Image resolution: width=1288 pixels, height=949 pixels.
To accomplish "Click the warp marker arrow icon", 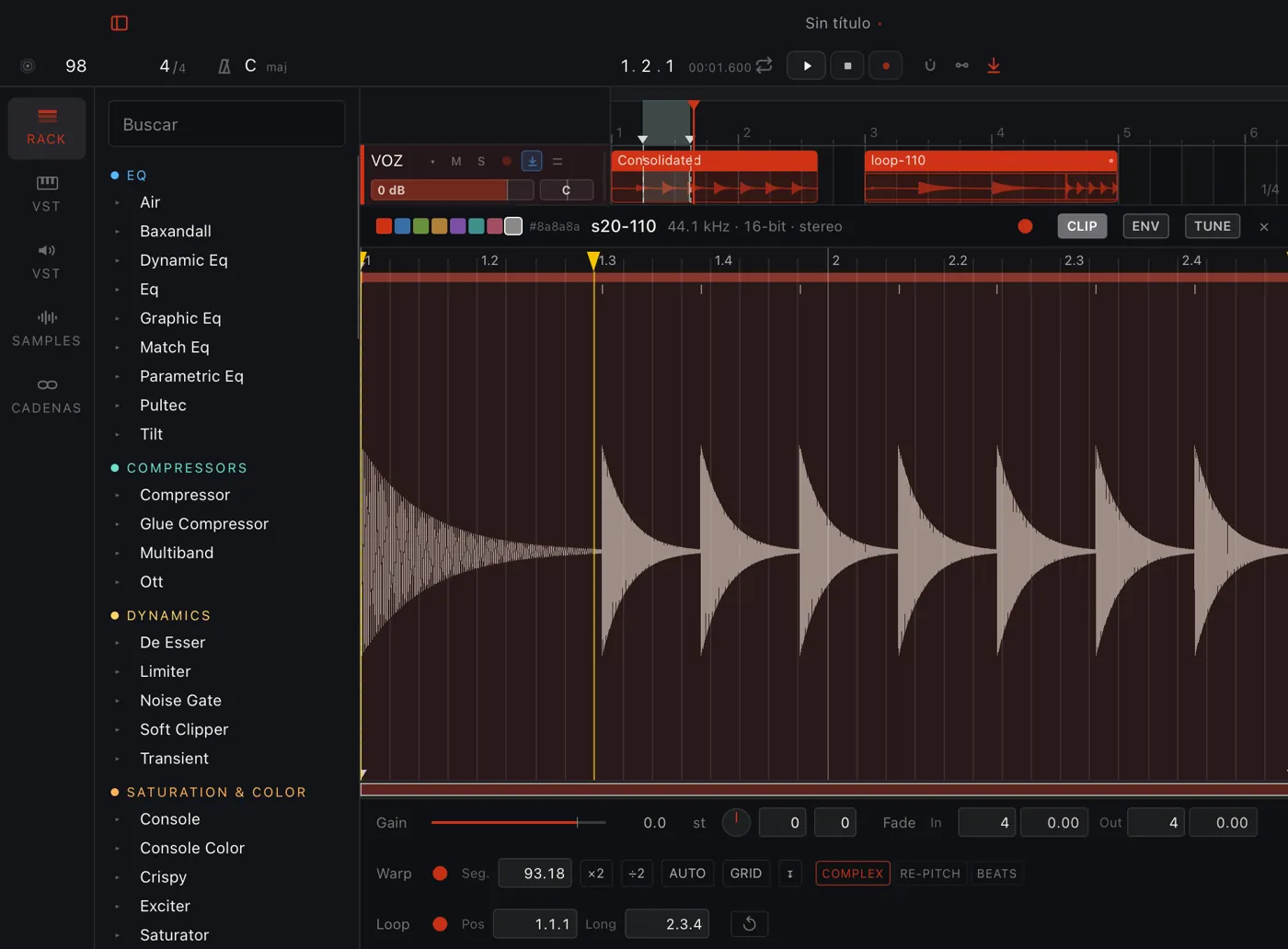I will point(789,874).
